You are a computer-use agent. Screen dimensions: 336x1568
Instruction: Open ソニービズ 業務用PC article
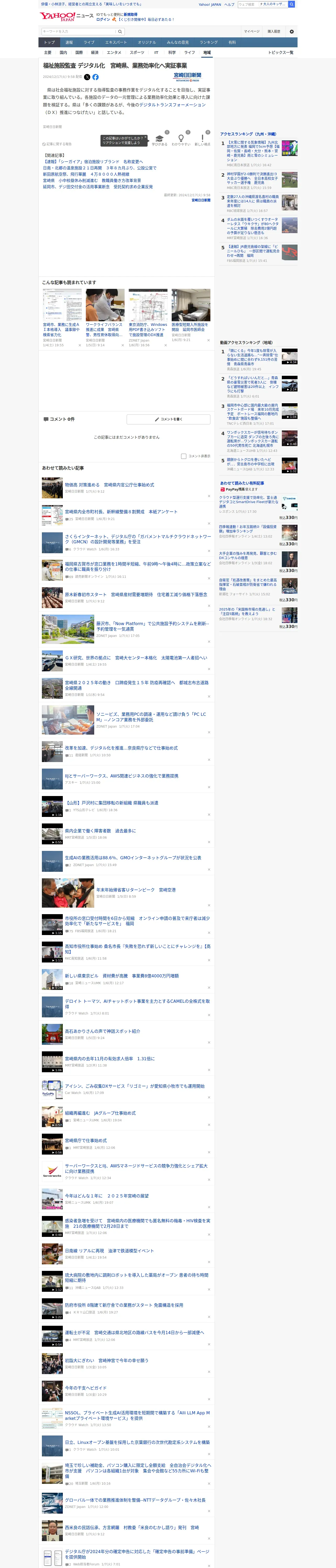[151, 717]
